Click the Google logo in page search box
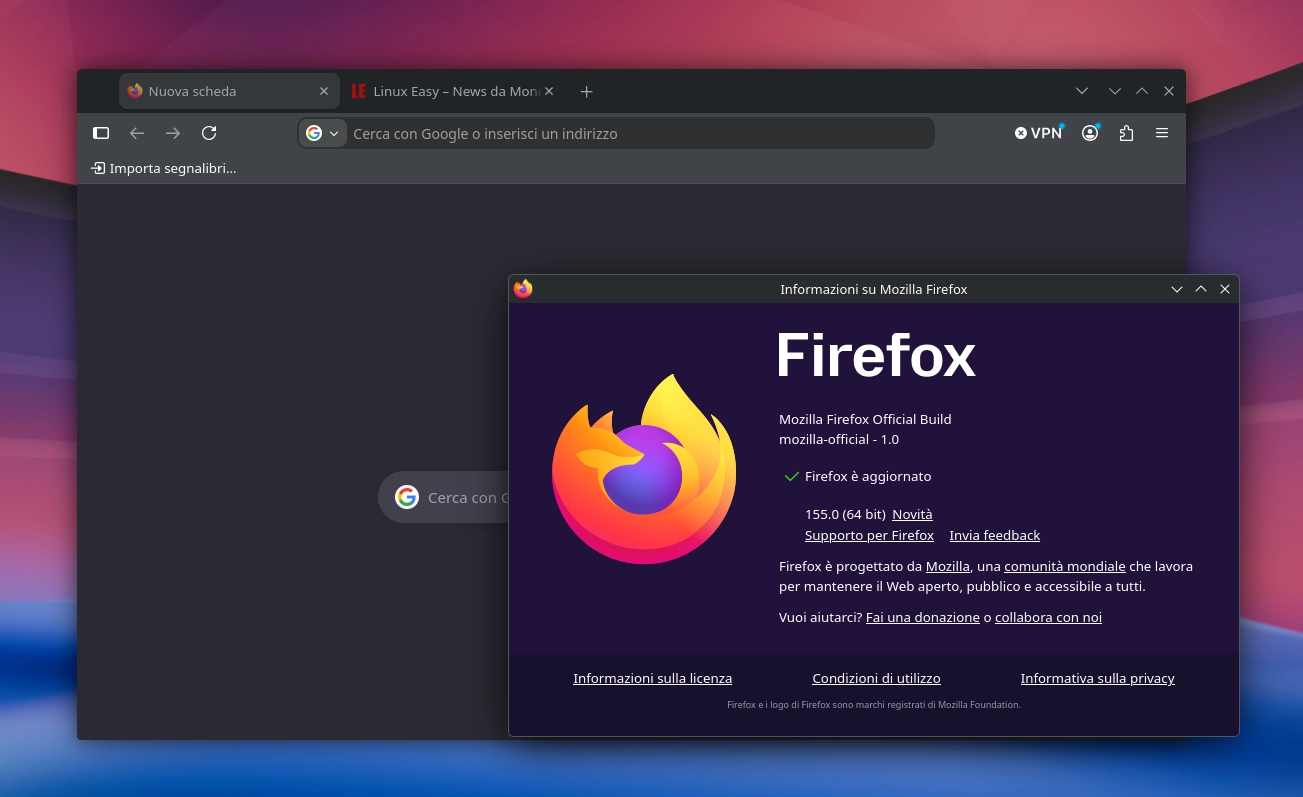Screen dimensions: 1303x797 pos(407,497)
